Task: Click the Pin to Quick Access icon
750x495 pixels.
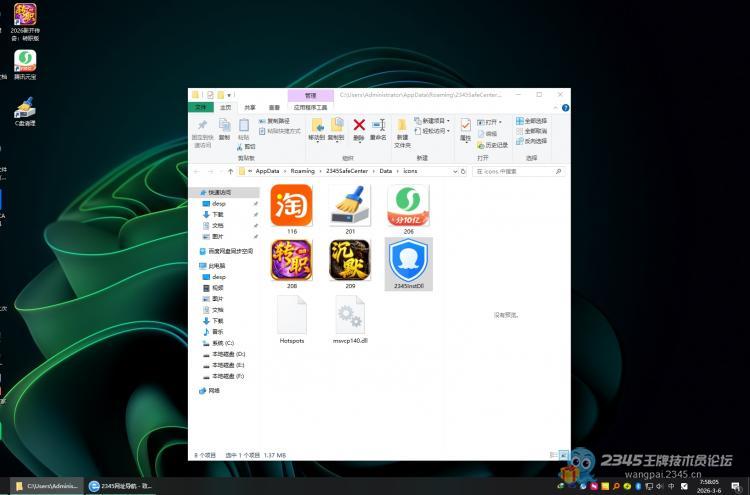Action: pos(202,130)
